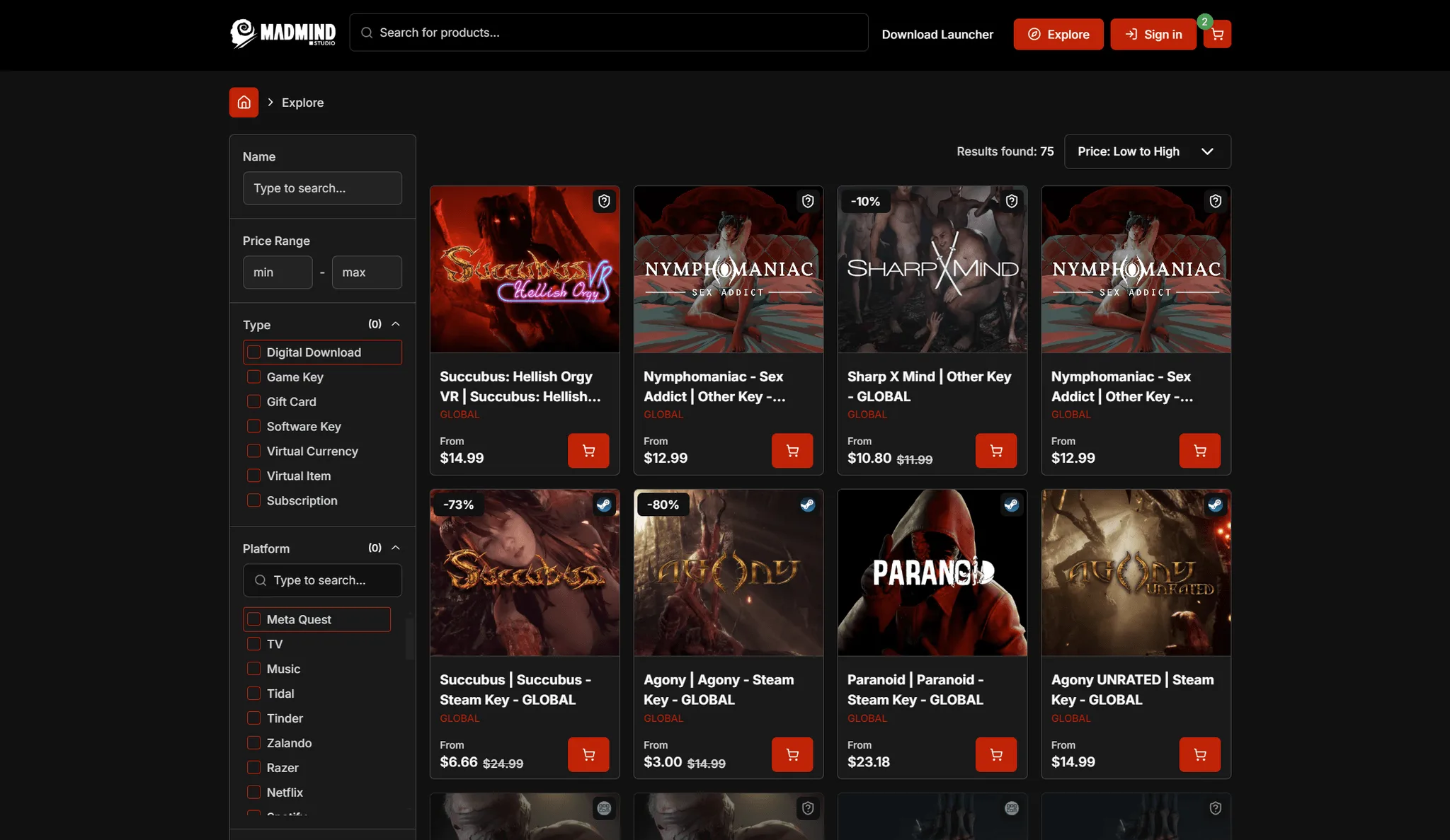Tick the Netflix platform checkbox
The image size is (1450, 840).
click(253, 793)
